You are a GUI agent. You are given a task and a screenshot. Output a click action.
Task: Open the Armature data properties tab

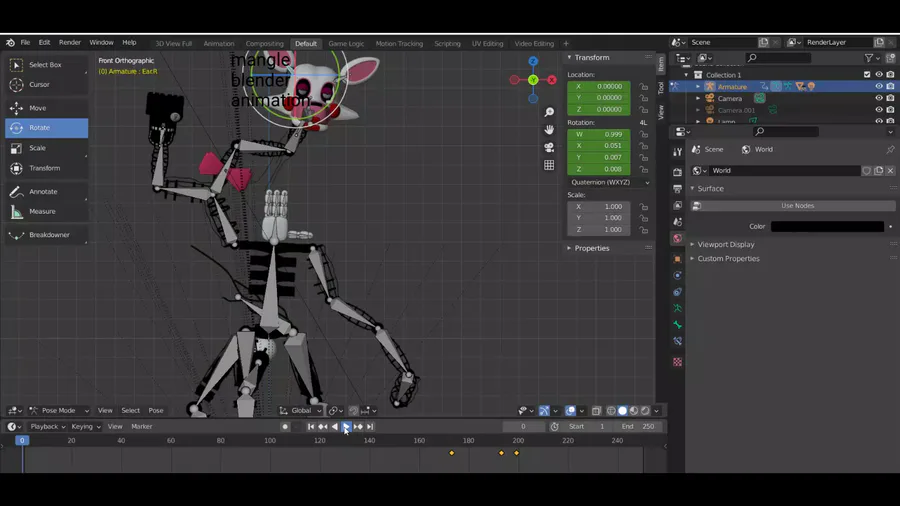[677, 309]
